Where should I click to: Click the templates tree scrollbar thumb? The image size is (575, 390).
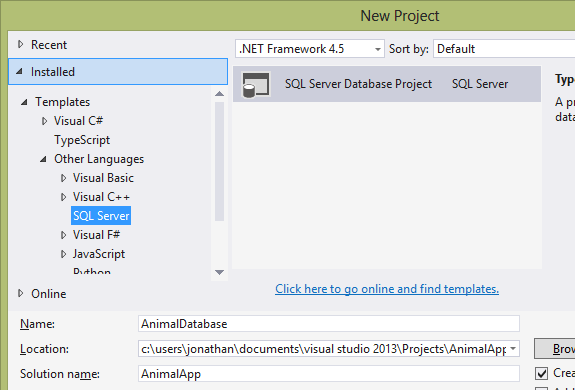point(219,162)
